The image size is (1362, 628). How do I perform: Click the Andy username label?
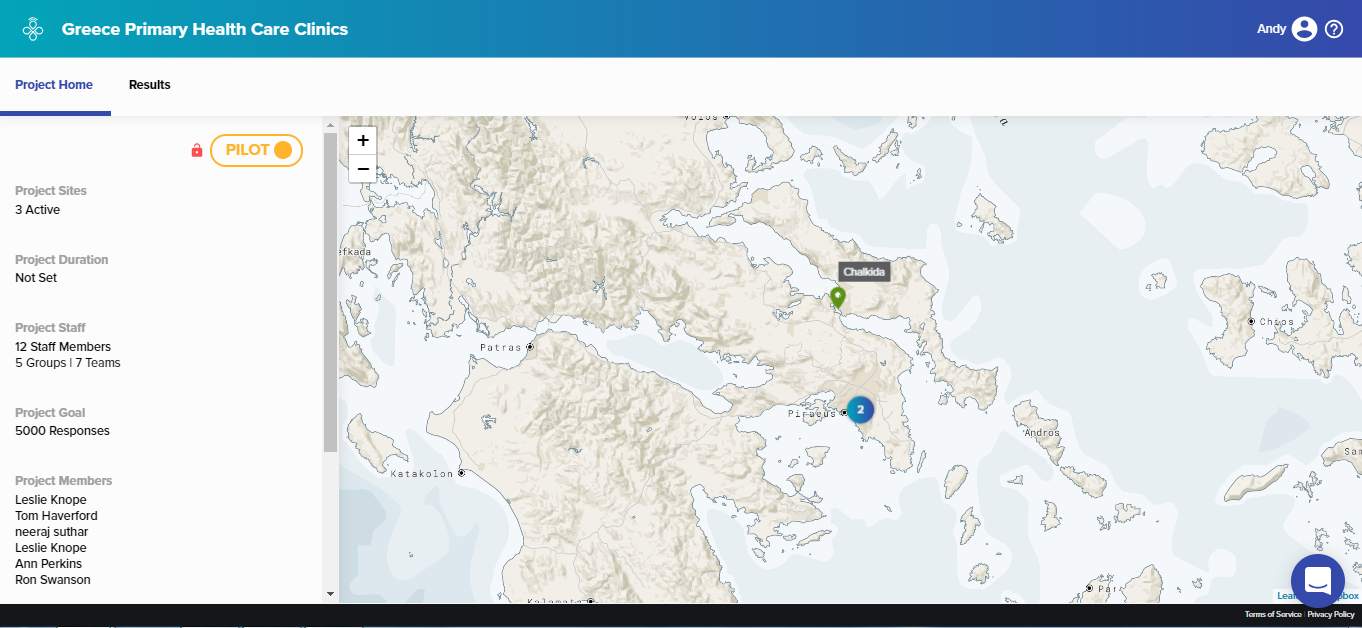1271,29
